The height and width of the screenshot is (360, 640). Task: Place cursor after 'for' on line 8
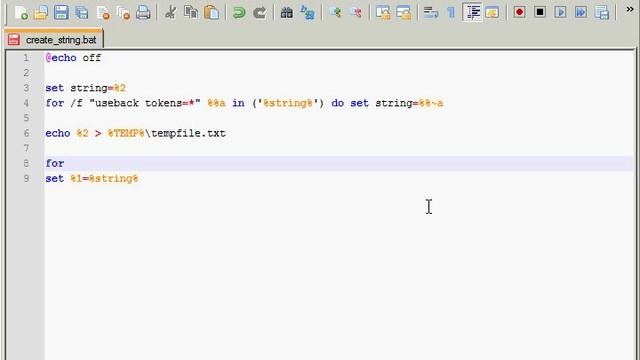click(x=65, y=164)
